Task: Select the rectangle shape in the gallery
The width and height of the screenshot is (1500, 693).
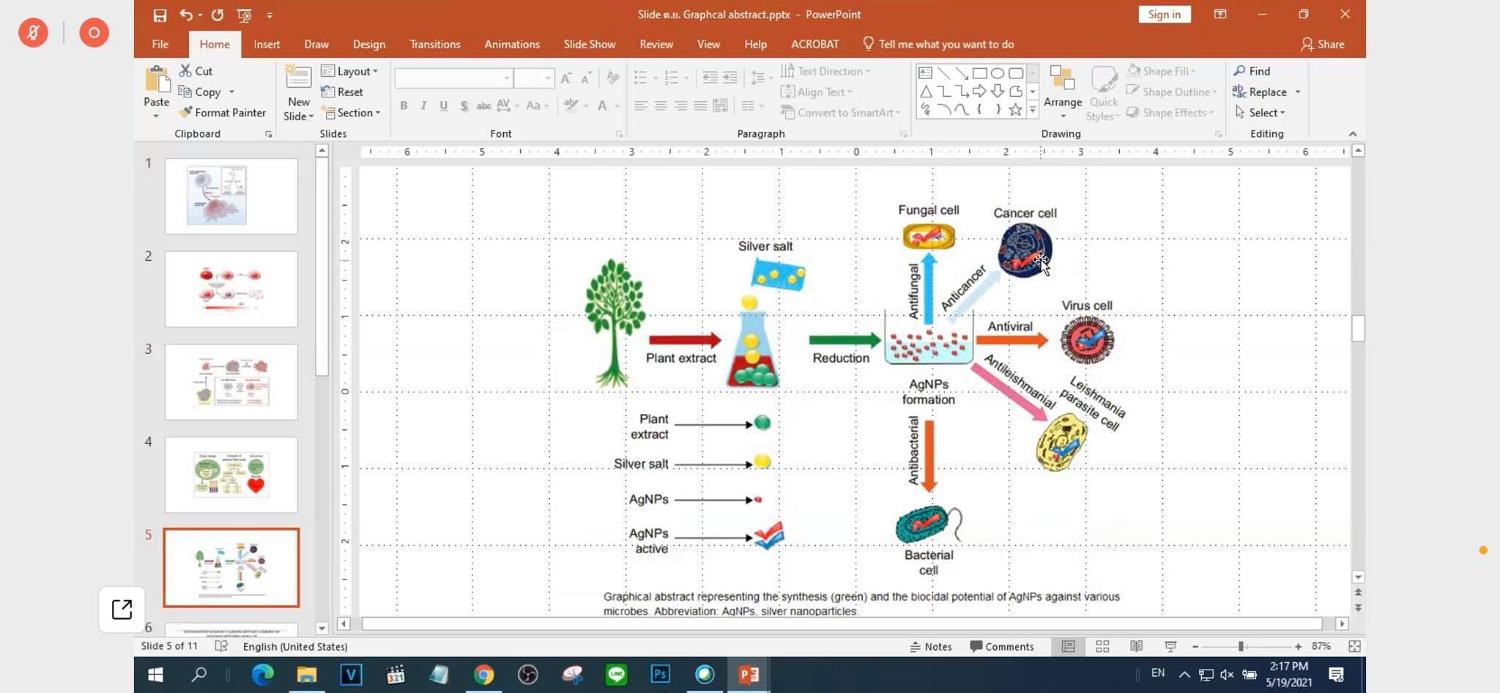Action: (980, 73)
